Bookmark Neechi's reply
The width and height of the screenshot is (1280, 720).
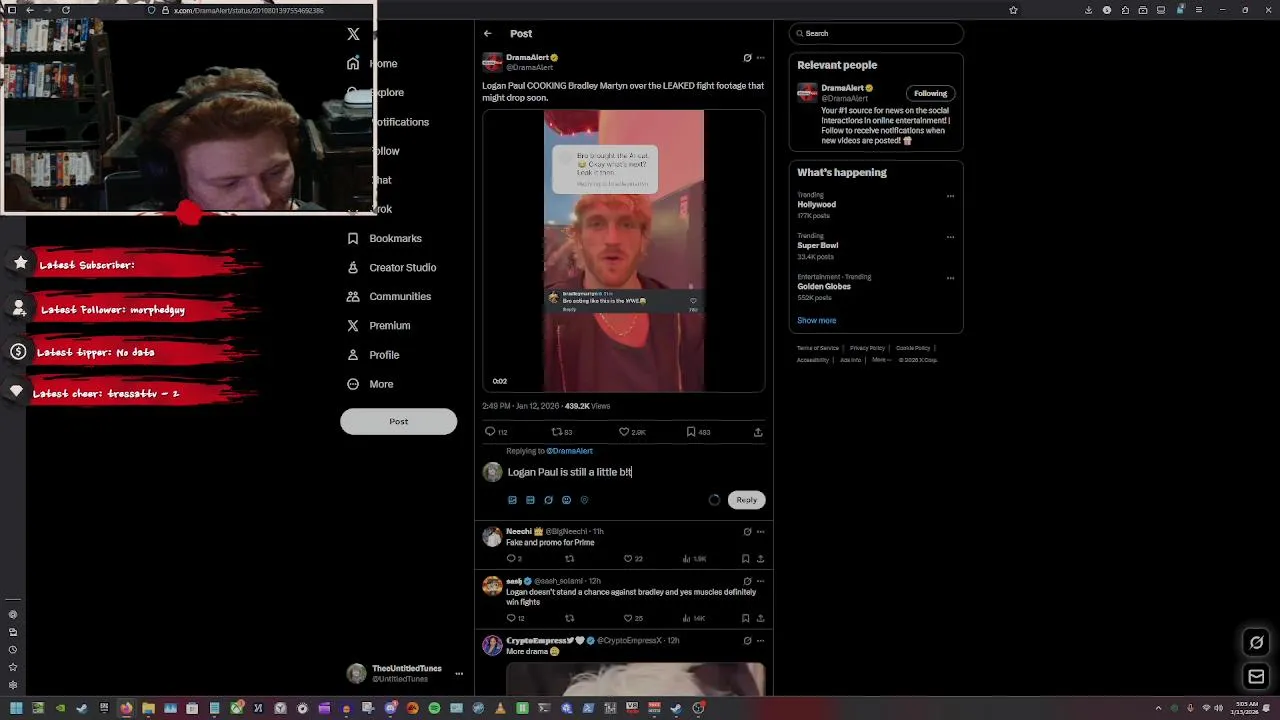tap(745, 559)
